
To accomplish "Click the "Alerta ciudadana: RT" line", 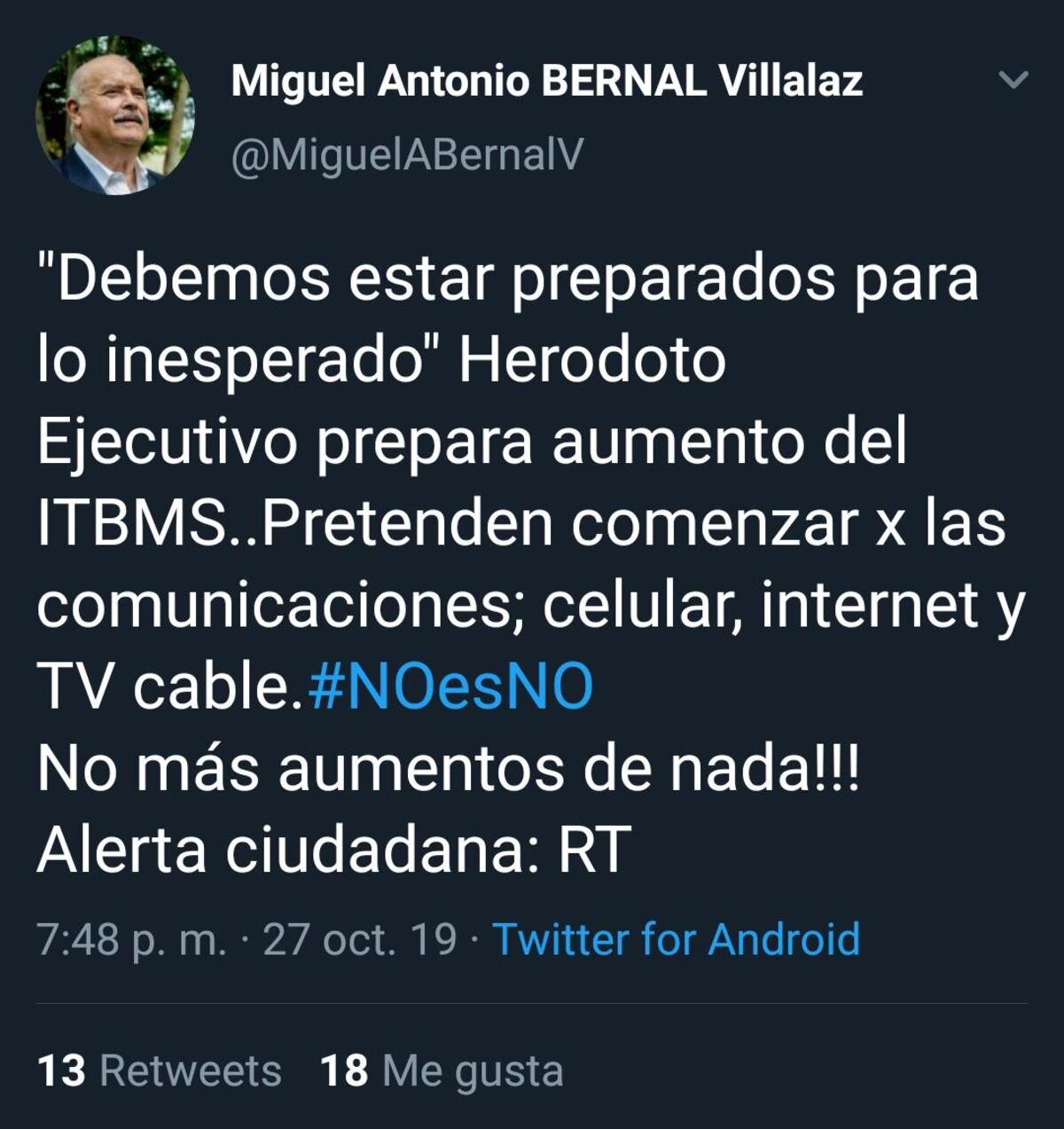I will (333, 850).
